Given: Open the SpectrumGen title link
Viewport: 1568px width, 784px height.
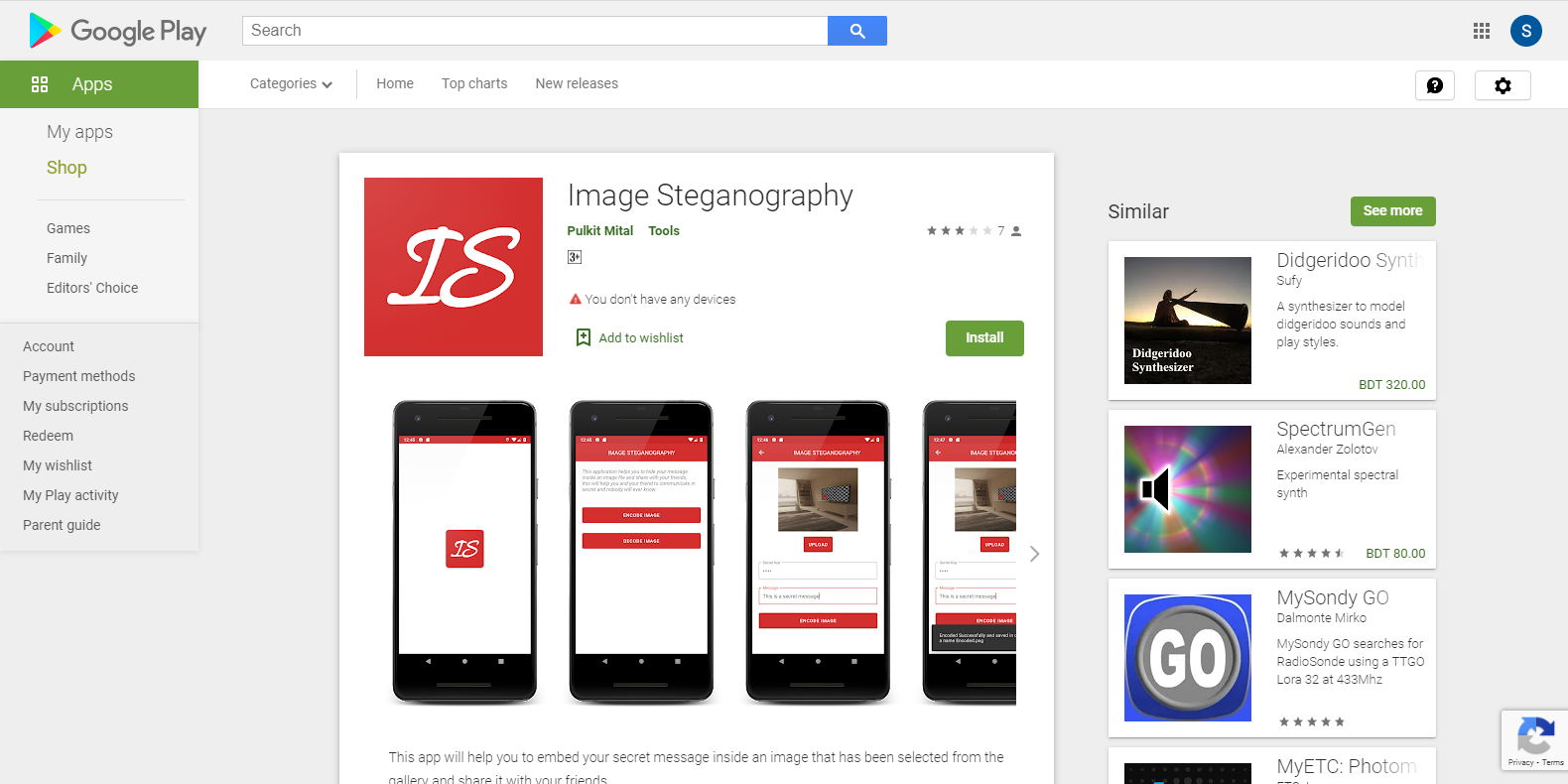Looking at the screenshot, I should (1336, 429).
